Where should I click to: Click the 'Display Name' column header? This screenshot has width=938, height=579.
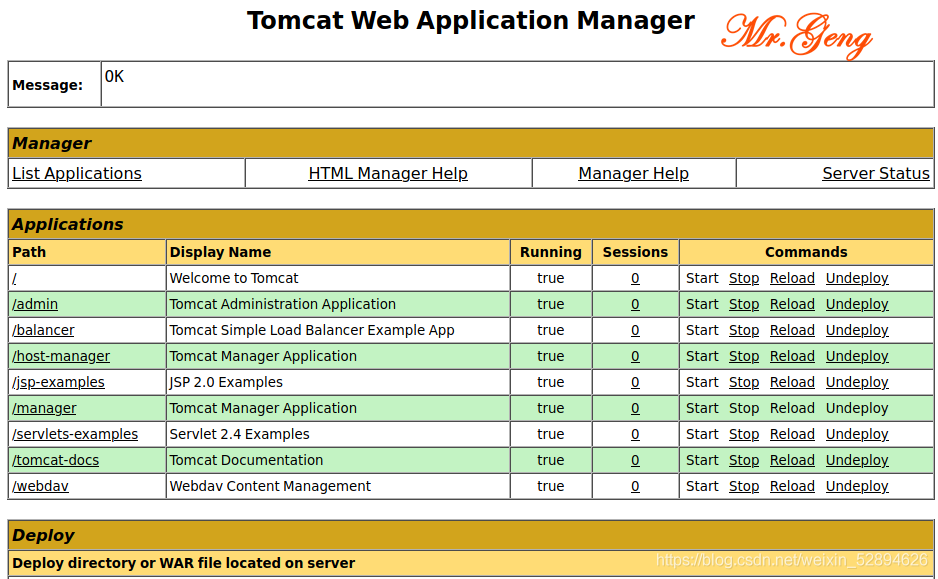(220, 252)
